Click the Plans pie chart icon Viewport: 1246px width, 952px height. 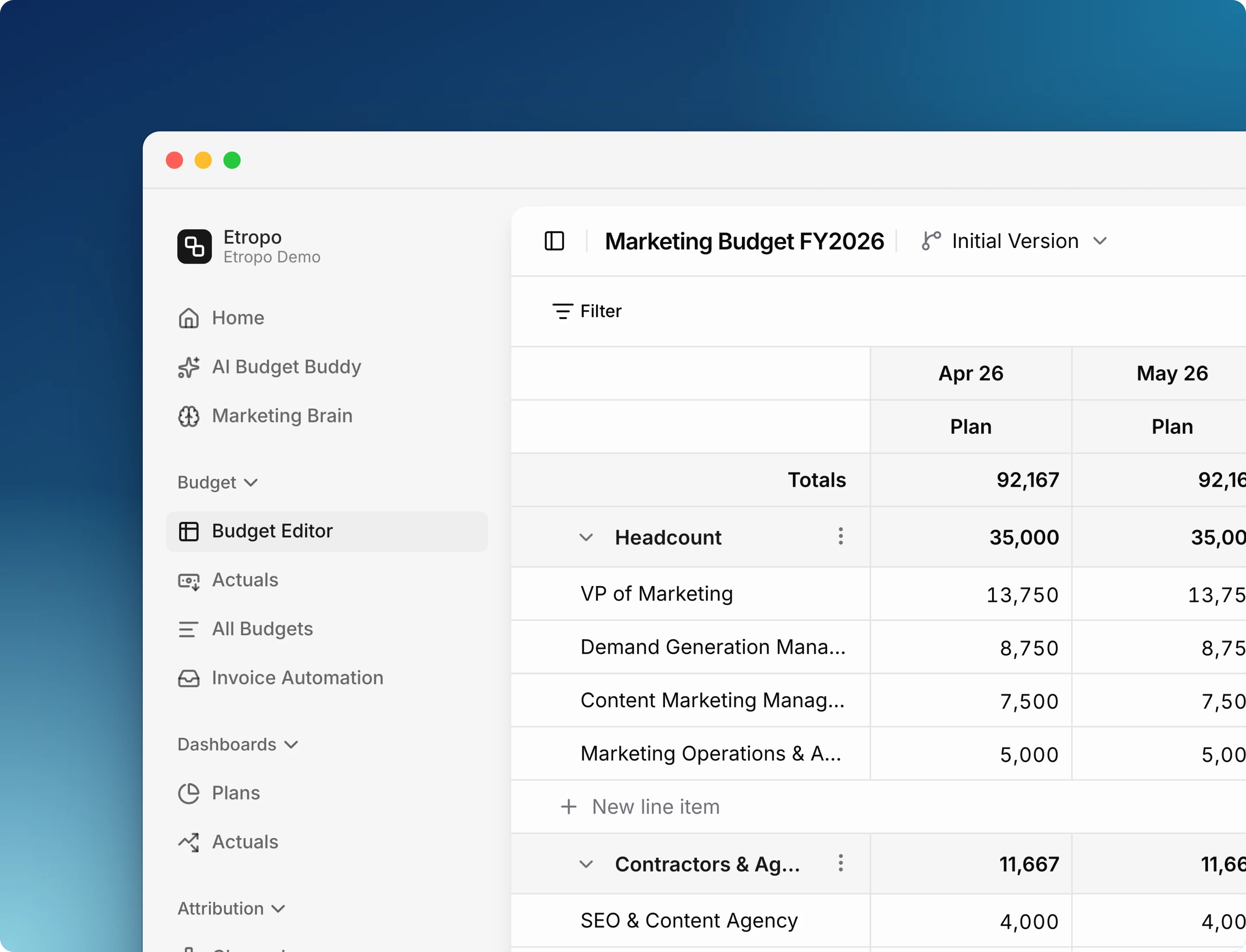point(189,793)
